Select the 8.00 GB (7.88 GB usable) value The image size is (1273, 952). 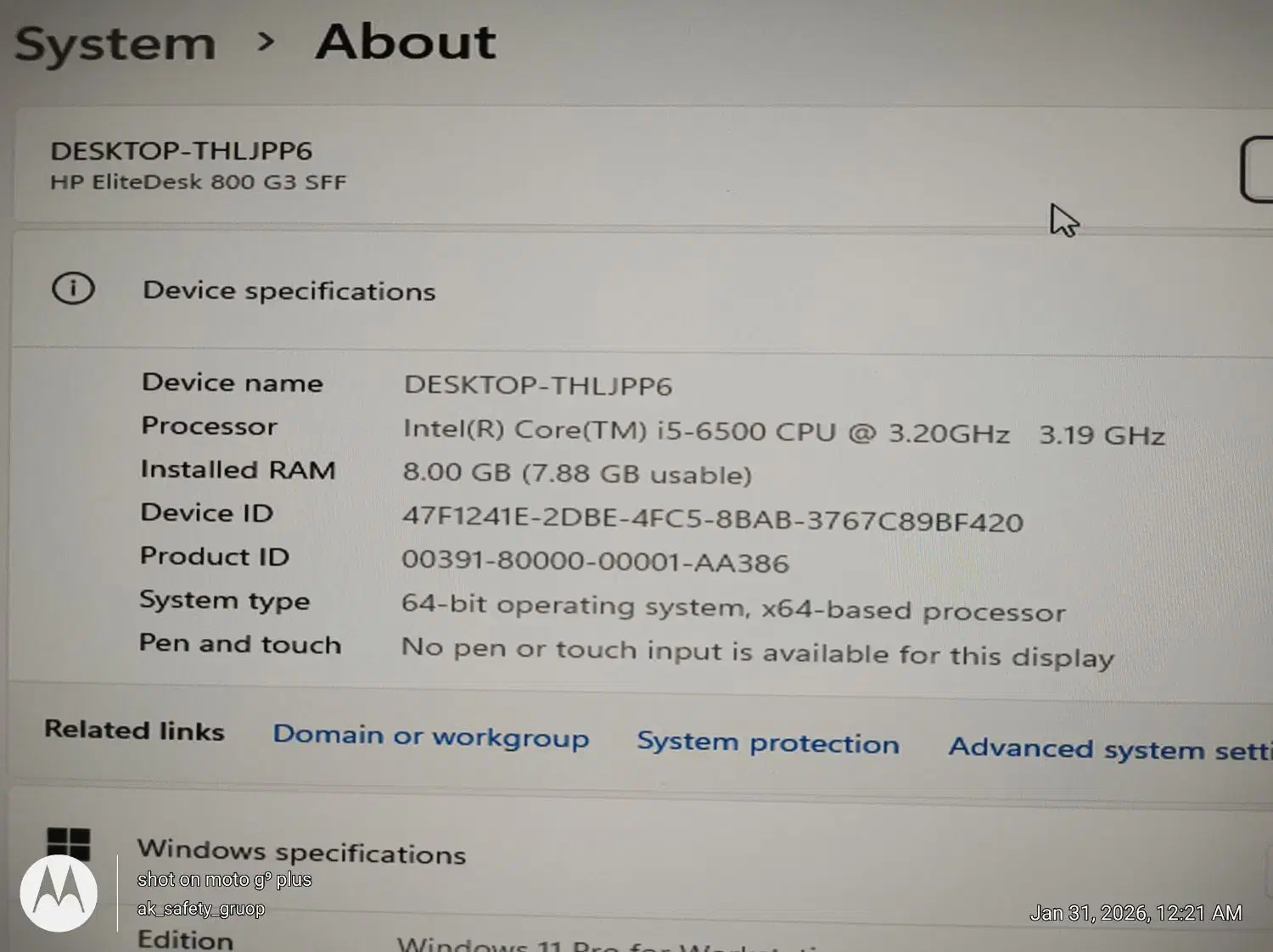point(577,473)
